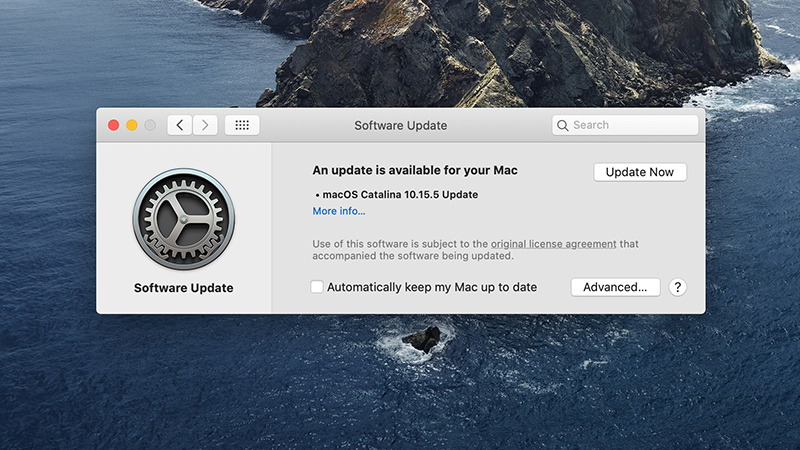Show all preferences grid icon
The width and height of the screenshot is (800, 450).
point(242,125)
